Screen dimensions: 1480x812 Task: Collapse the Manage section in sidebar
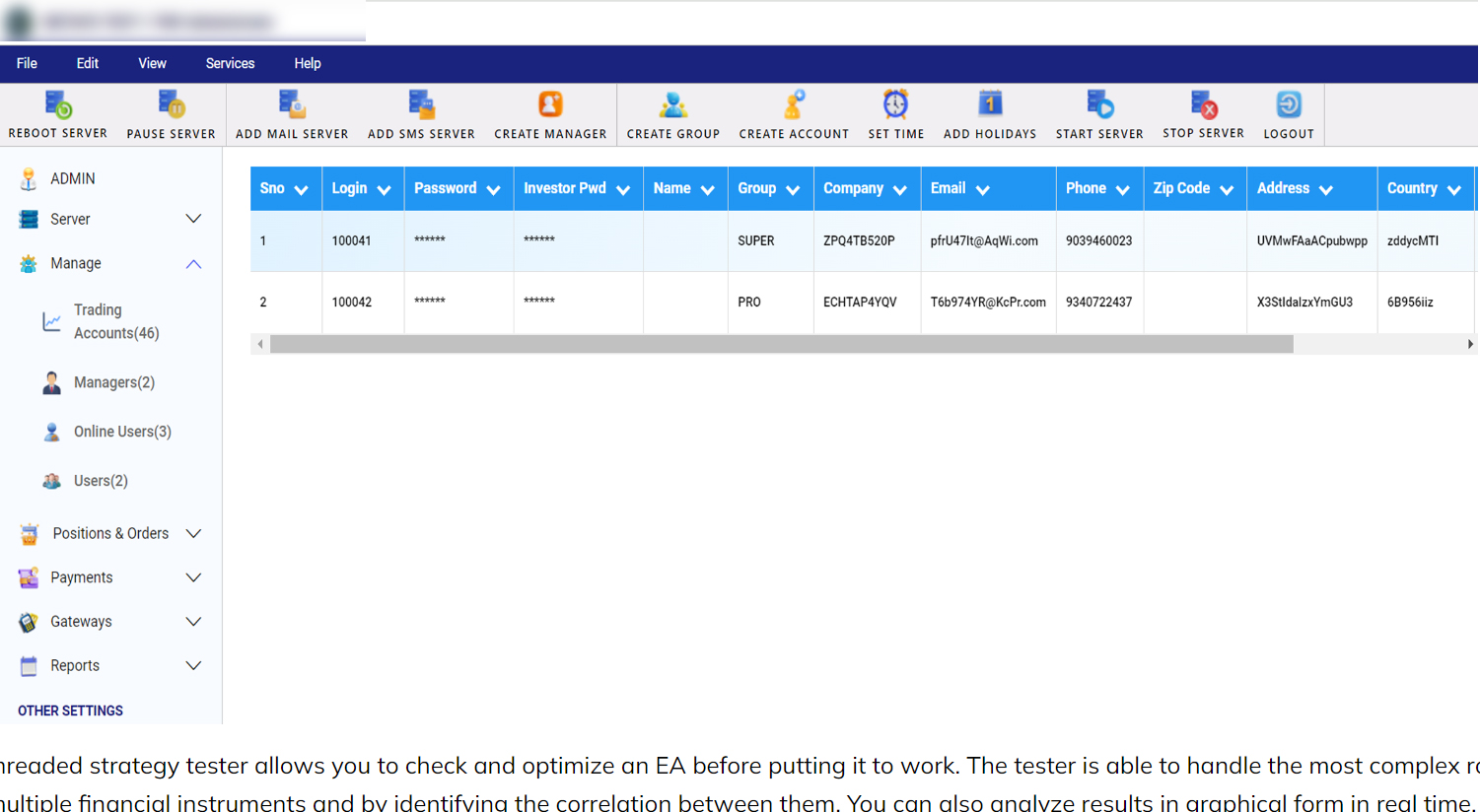(x=193, y=263)
